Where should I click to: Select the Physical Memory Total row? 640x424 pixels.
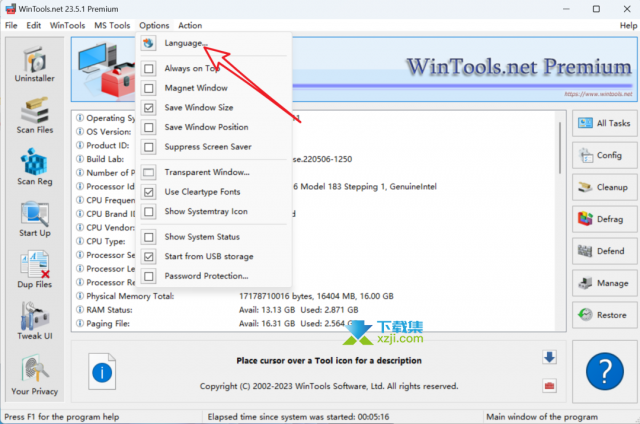tap(314, 296)
